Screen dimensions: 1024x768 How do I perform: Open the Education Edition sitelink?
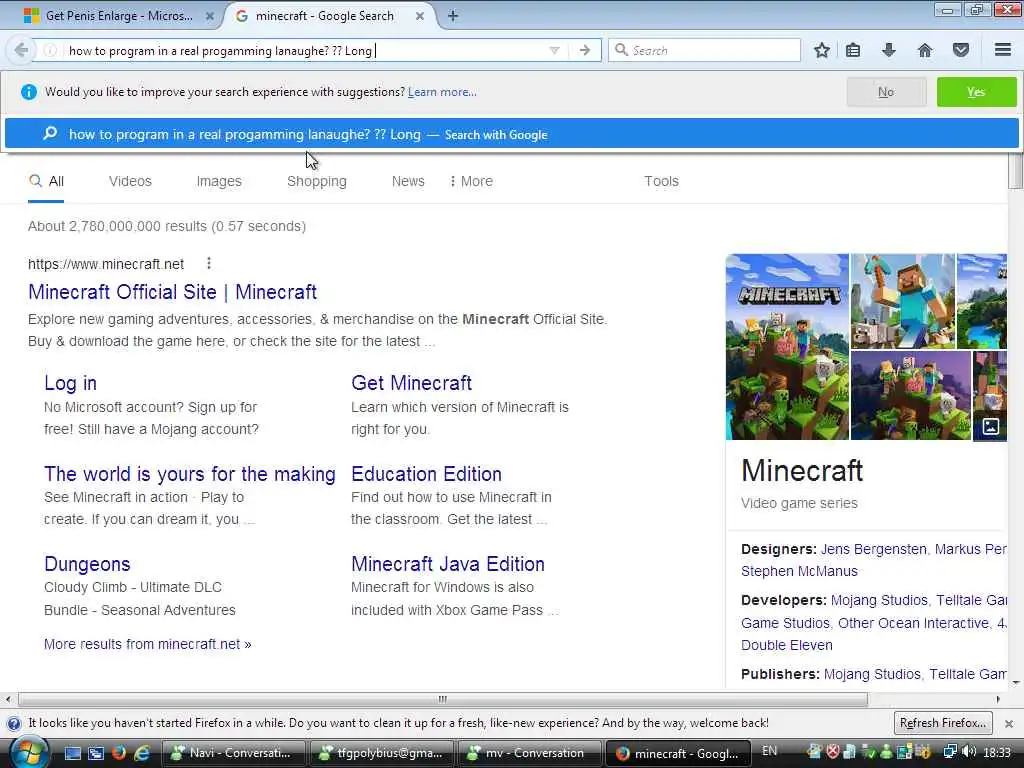coord(426,473)
